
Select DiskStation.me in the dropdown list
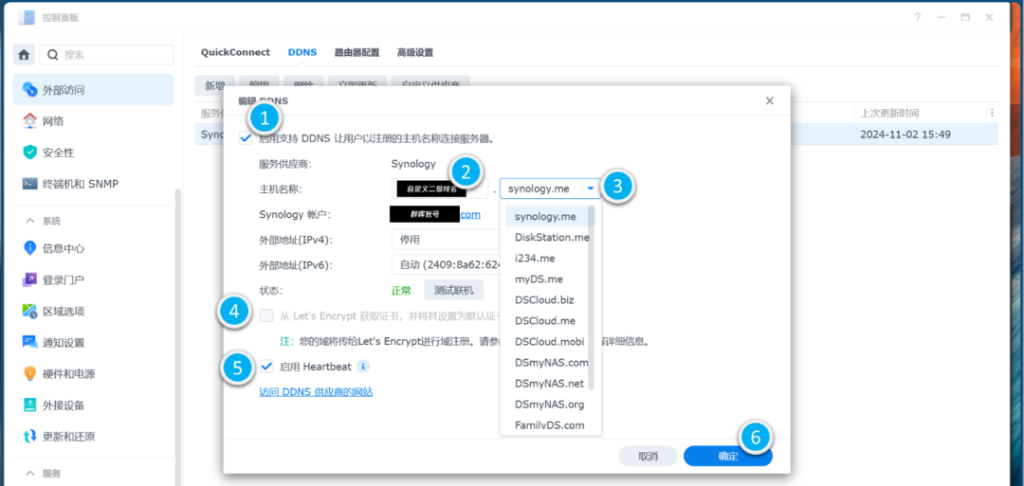(x=552, y=237)
